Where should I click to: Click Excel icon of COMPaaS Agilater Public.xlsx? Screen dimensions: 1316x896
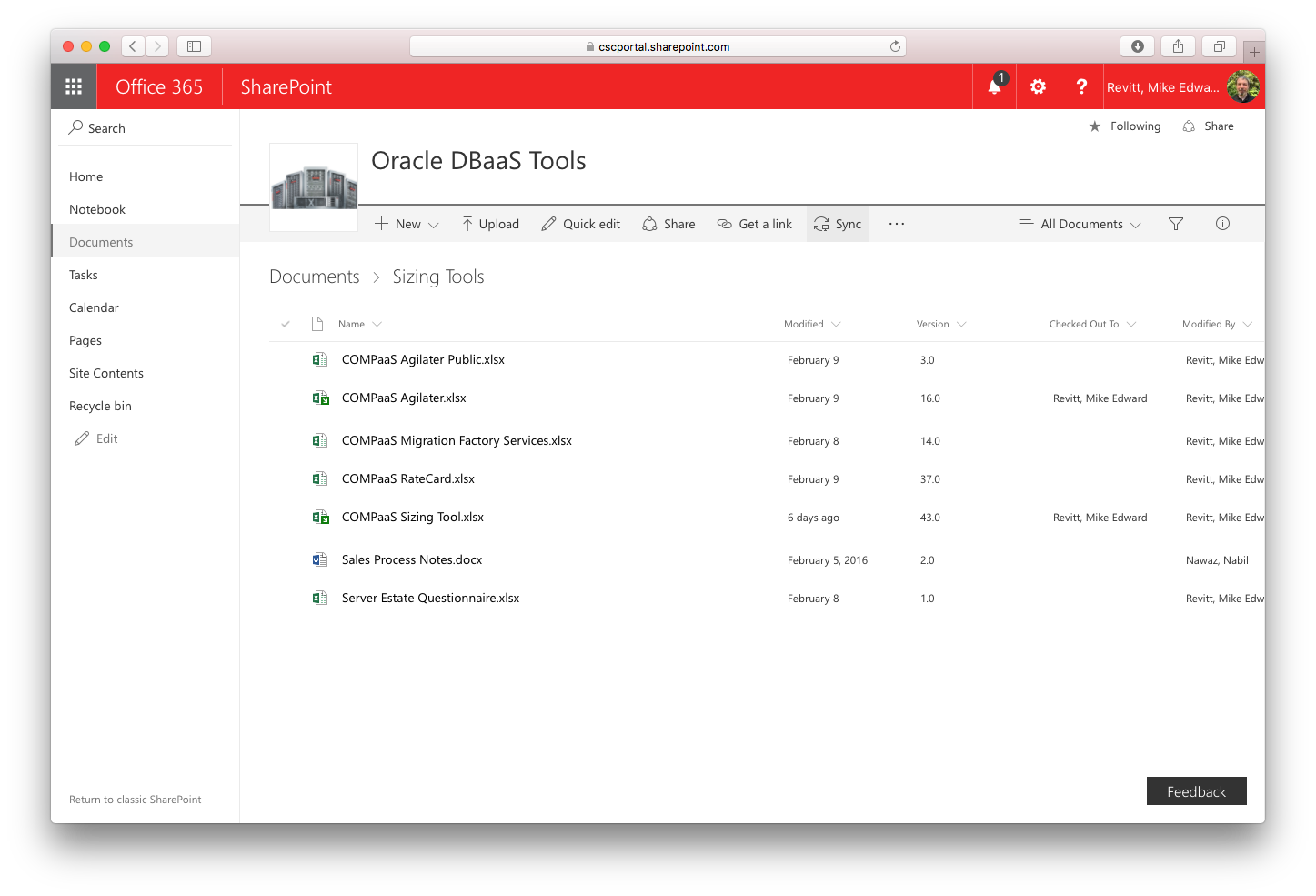320,360
